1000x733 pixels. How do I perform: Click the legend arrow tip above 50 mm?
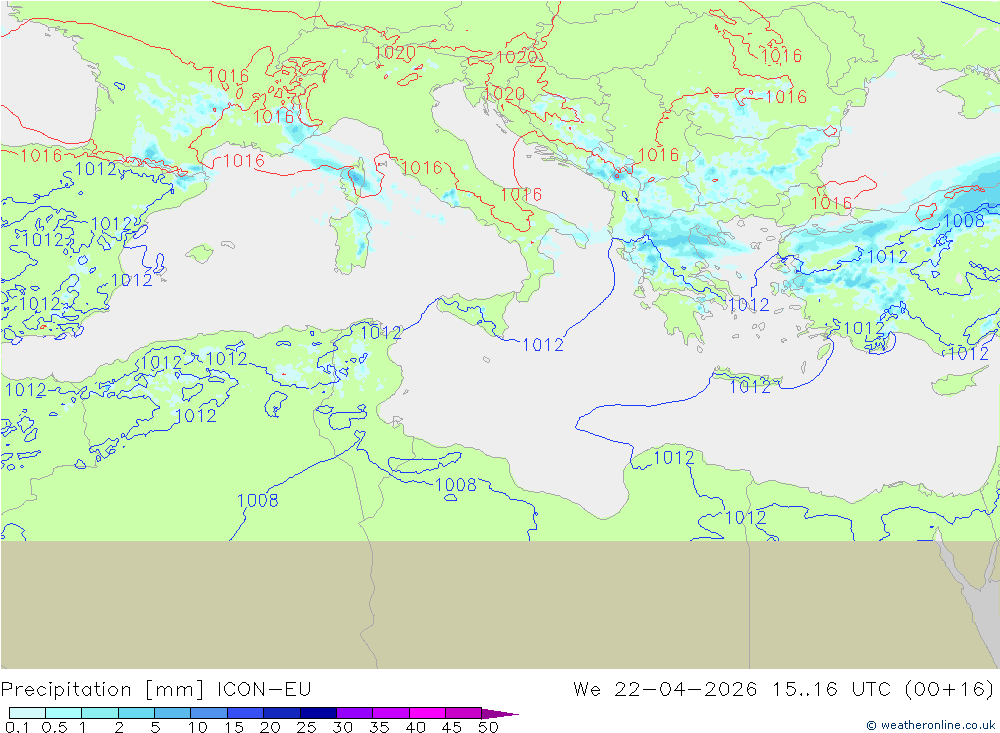(x=500, y=714)
